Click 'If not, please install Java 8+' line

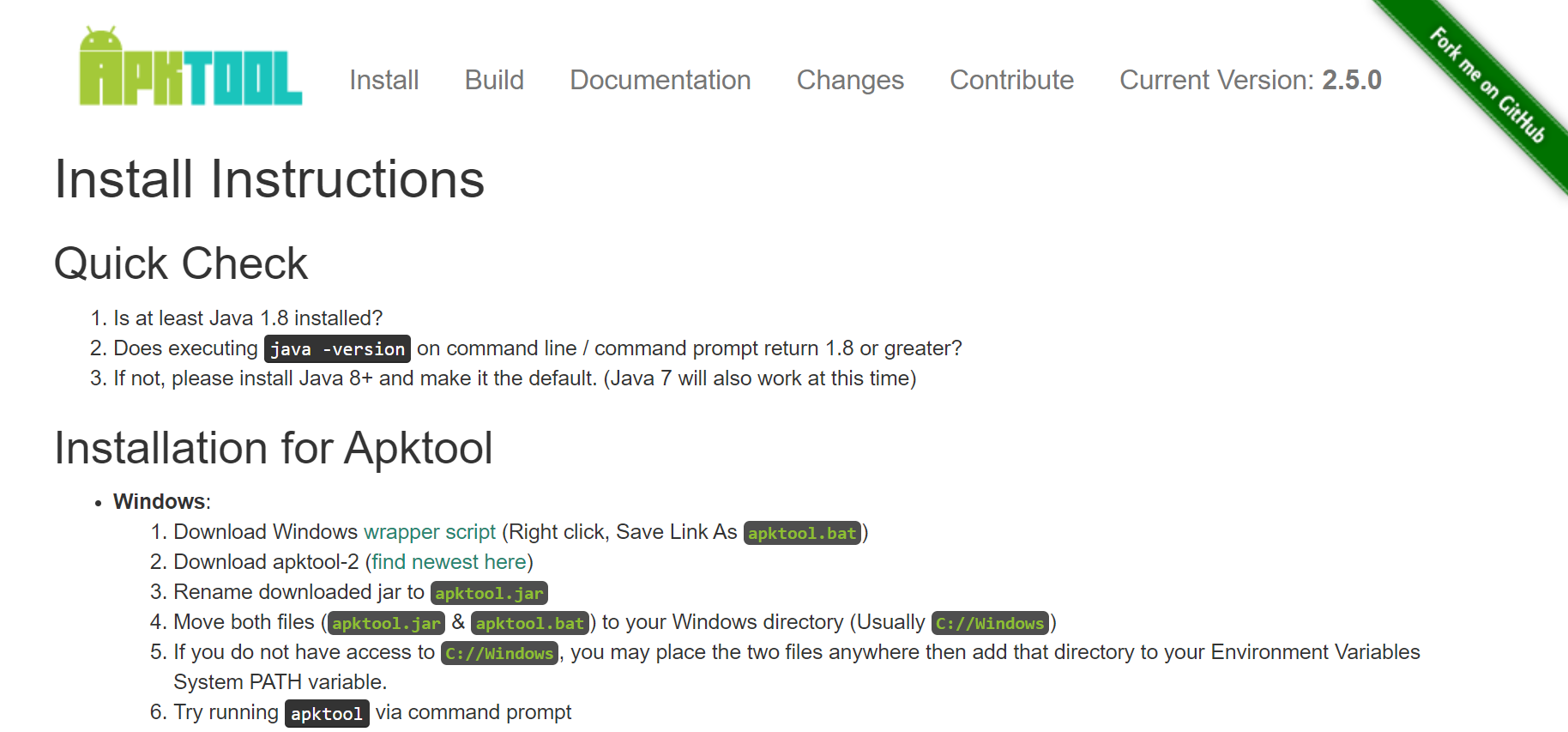(x=515, y=378)
